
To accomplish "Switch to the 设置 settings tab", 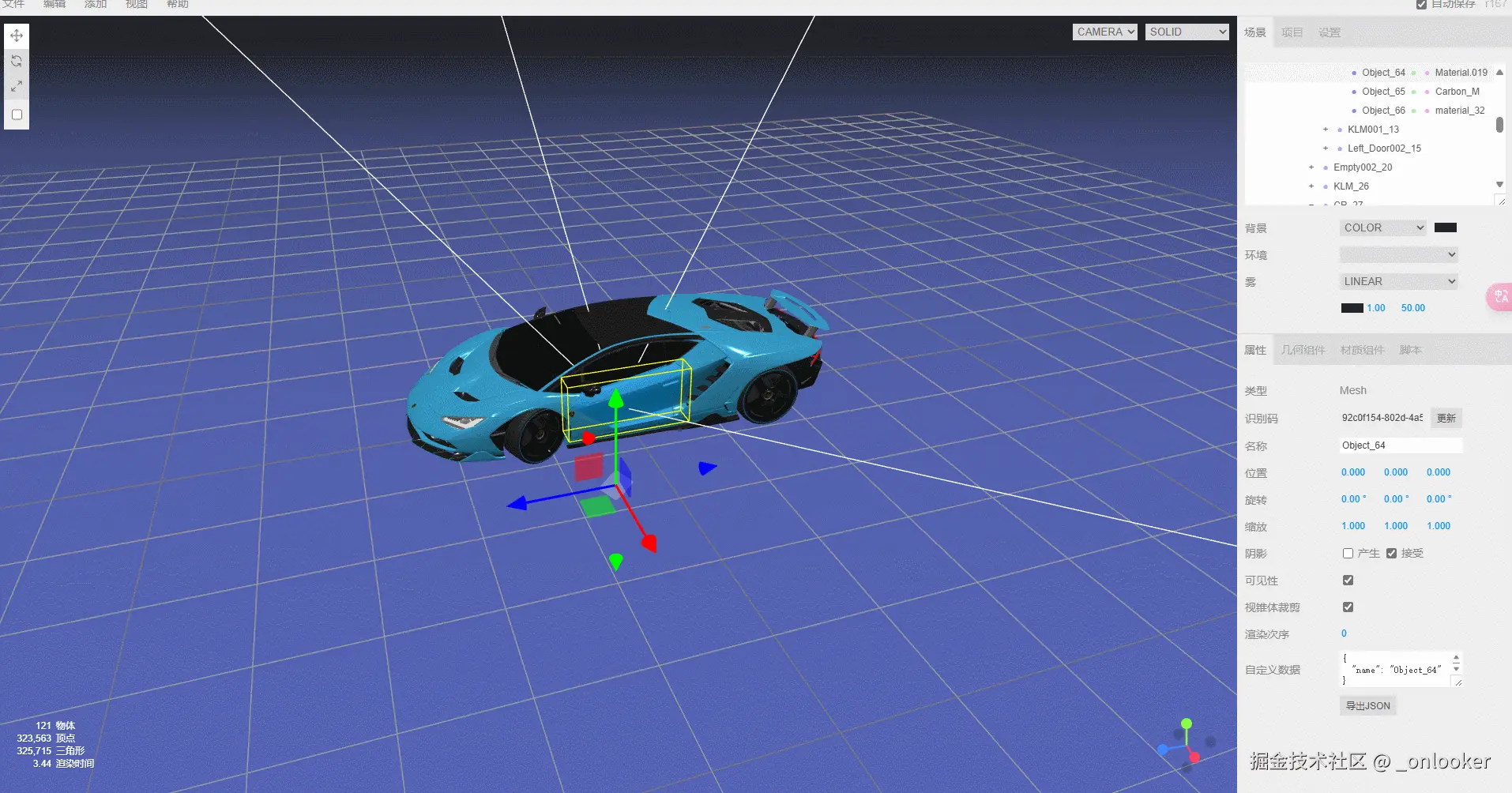I will click(x=1330, y=32).
